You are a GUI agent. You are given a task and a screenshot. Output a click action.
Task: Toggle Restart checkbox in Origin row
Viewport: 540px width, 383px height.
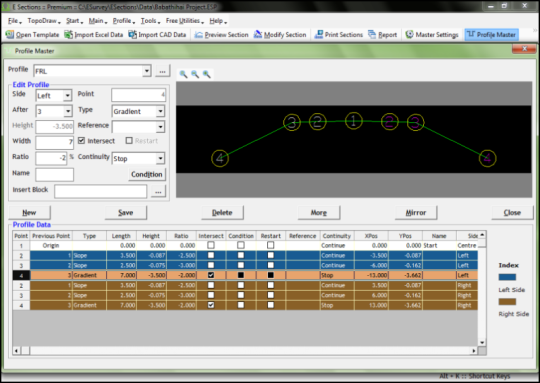pos(271,245)
